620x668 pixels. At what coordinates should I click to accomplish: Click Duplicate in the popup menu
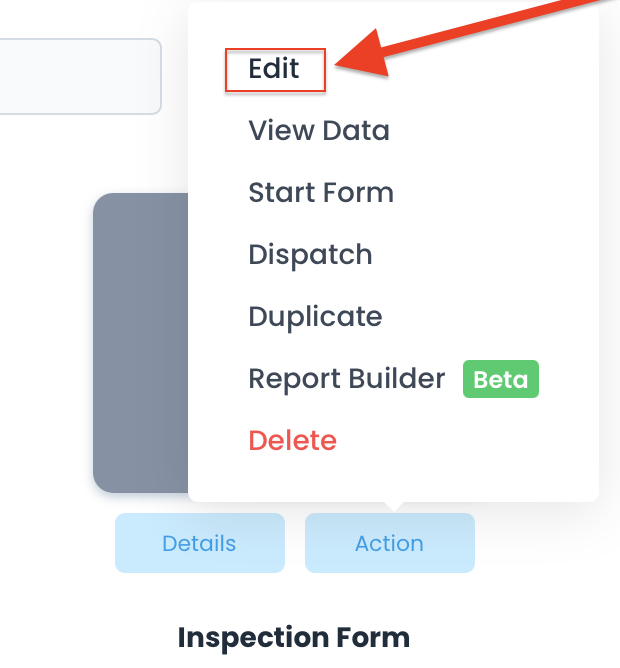coord(315,317)
